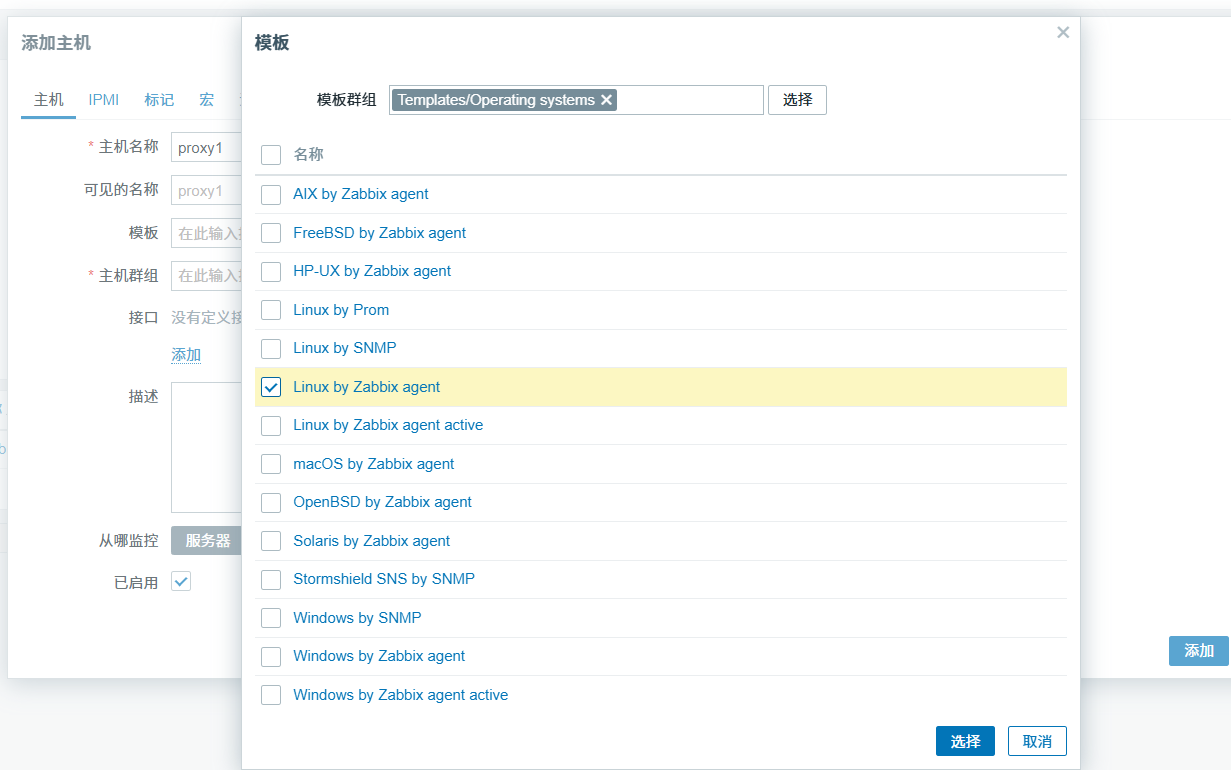The width and height of the screenshot is (1231, 770).
Task: Toggle select-all checkbox next to 名称
Action: pos(271,155)
